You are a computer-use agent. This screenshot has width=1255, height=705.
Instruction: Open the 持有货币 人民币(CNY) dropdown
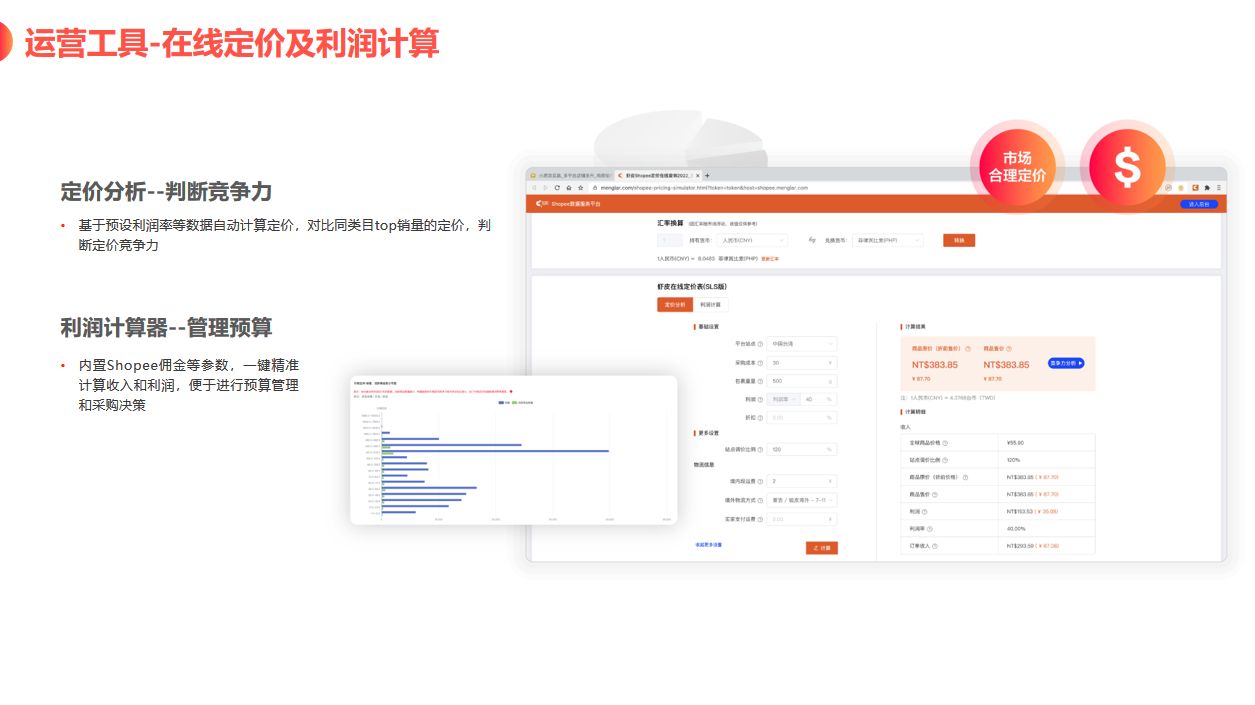click(753, 240)
